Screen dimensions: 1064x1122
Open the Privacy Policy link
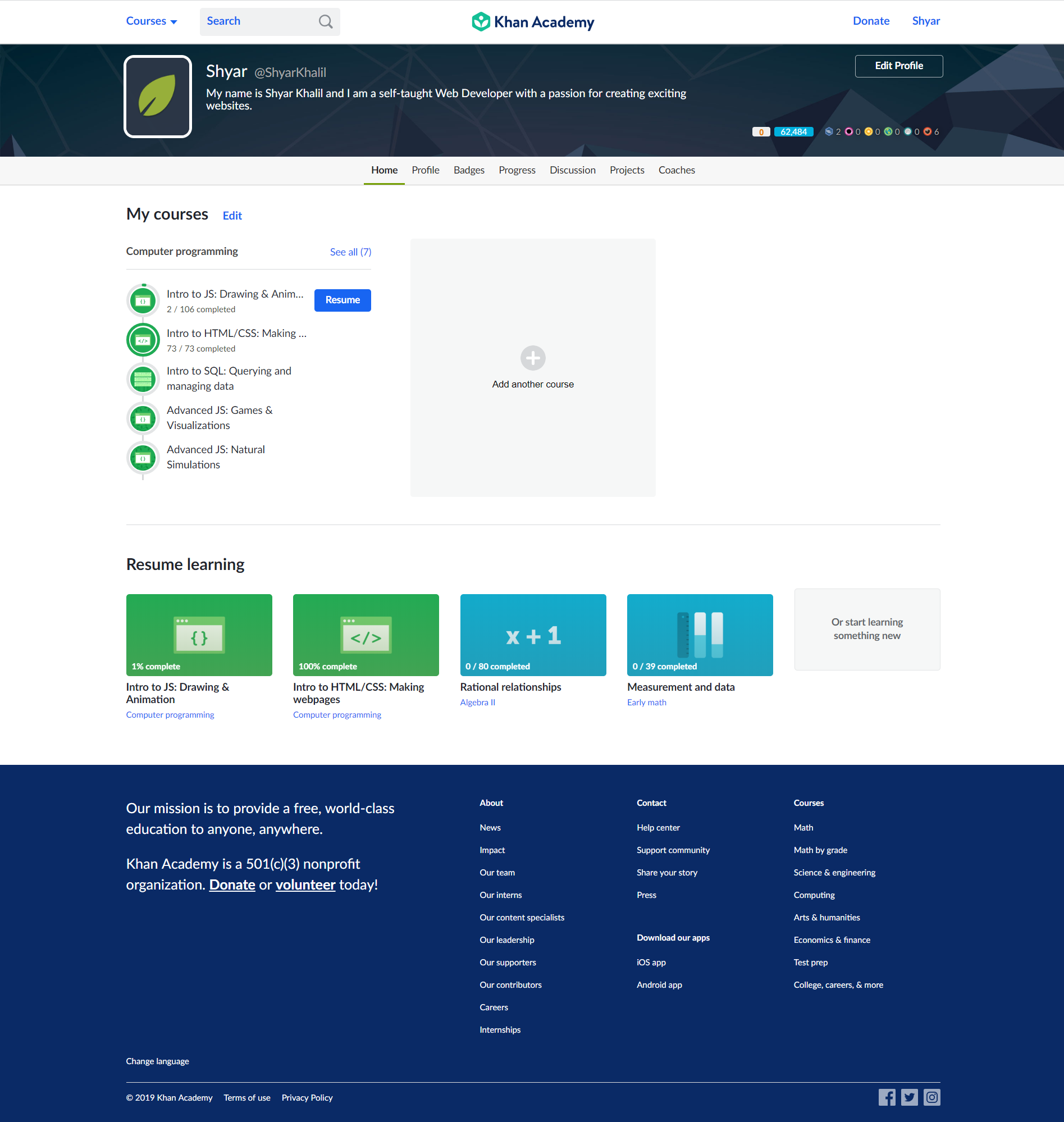click(307, 1098)
